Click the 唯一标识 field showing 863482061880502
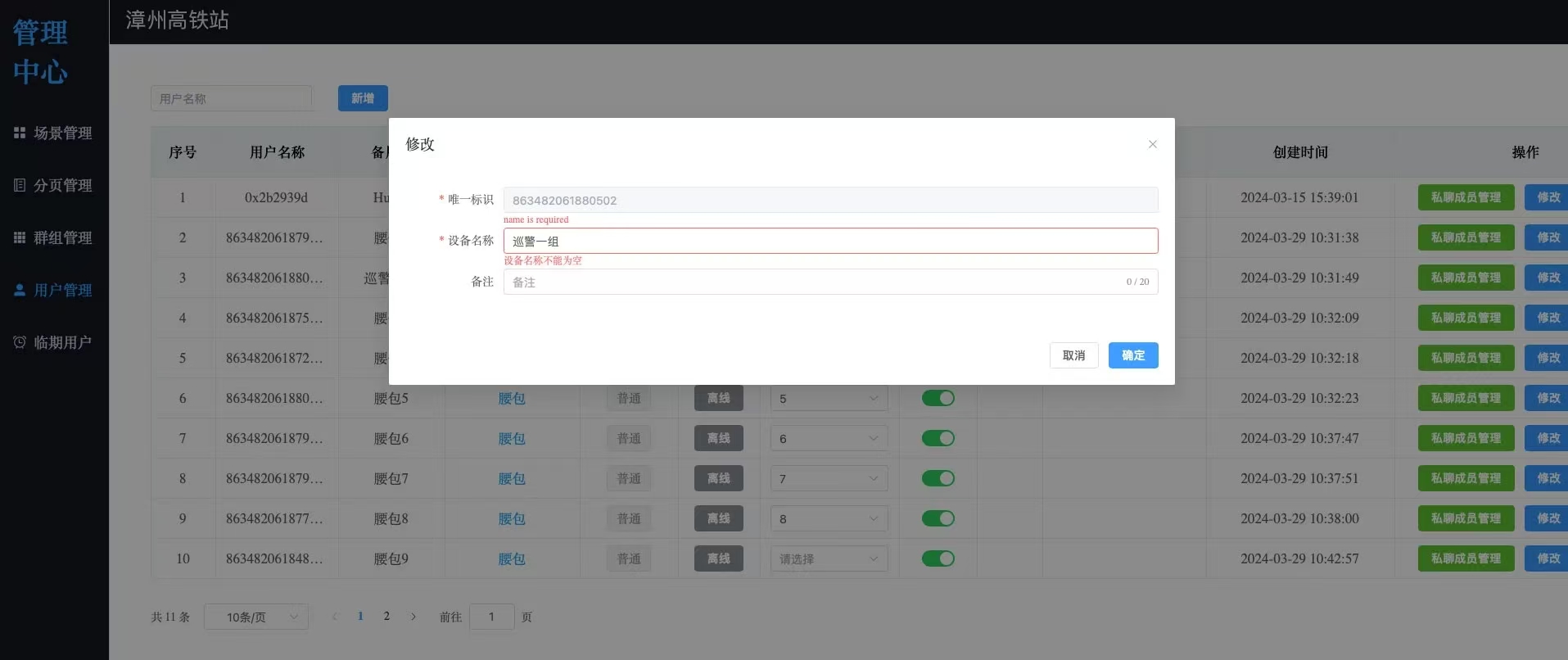 [830, 200]
